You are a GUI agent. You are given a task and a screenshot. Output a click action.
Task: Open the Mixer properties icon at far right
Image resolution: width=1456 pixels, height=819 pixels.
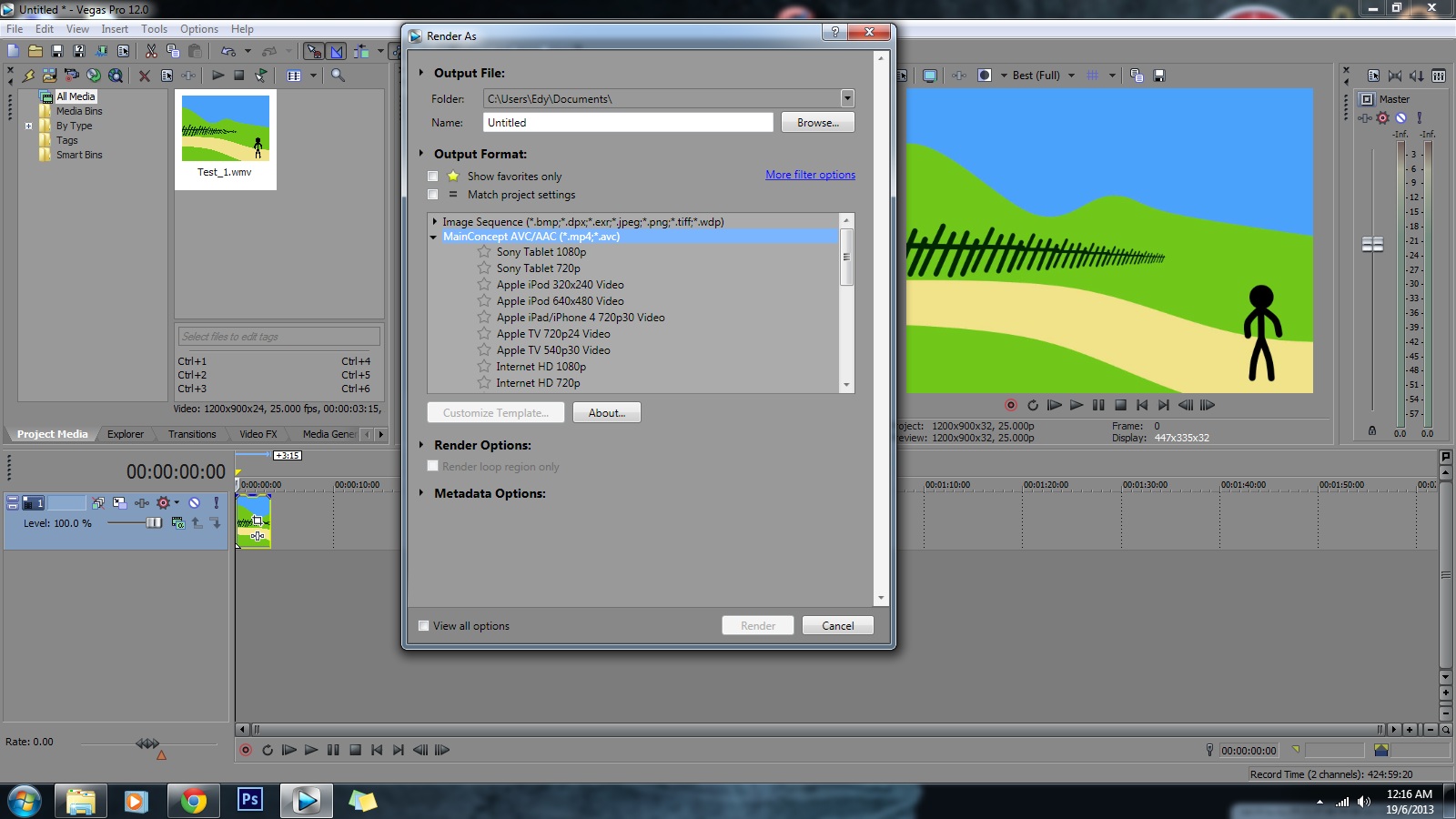(1439, 76)
